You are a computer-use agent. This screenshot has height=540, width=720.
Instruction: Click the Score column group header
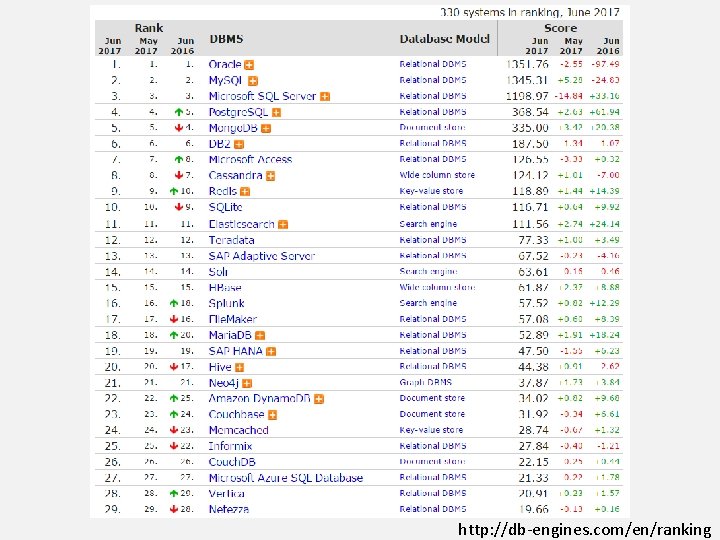pos(561,28)
